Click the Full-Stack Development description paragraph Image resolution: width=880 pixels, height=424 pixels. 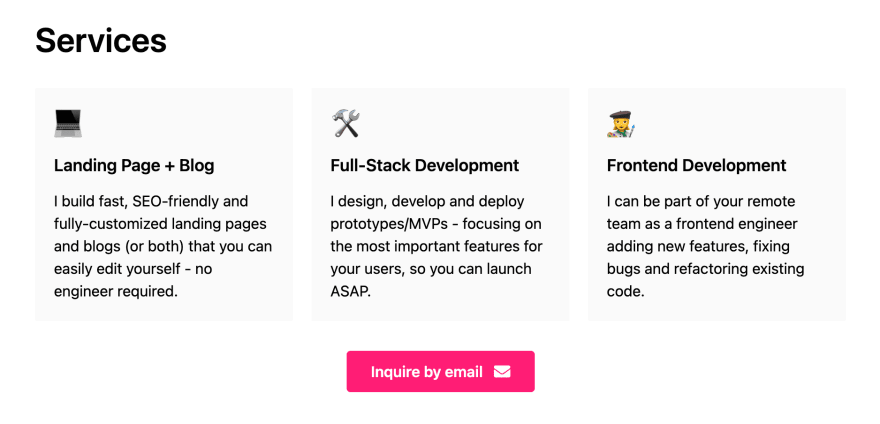(x=437, y=247)
